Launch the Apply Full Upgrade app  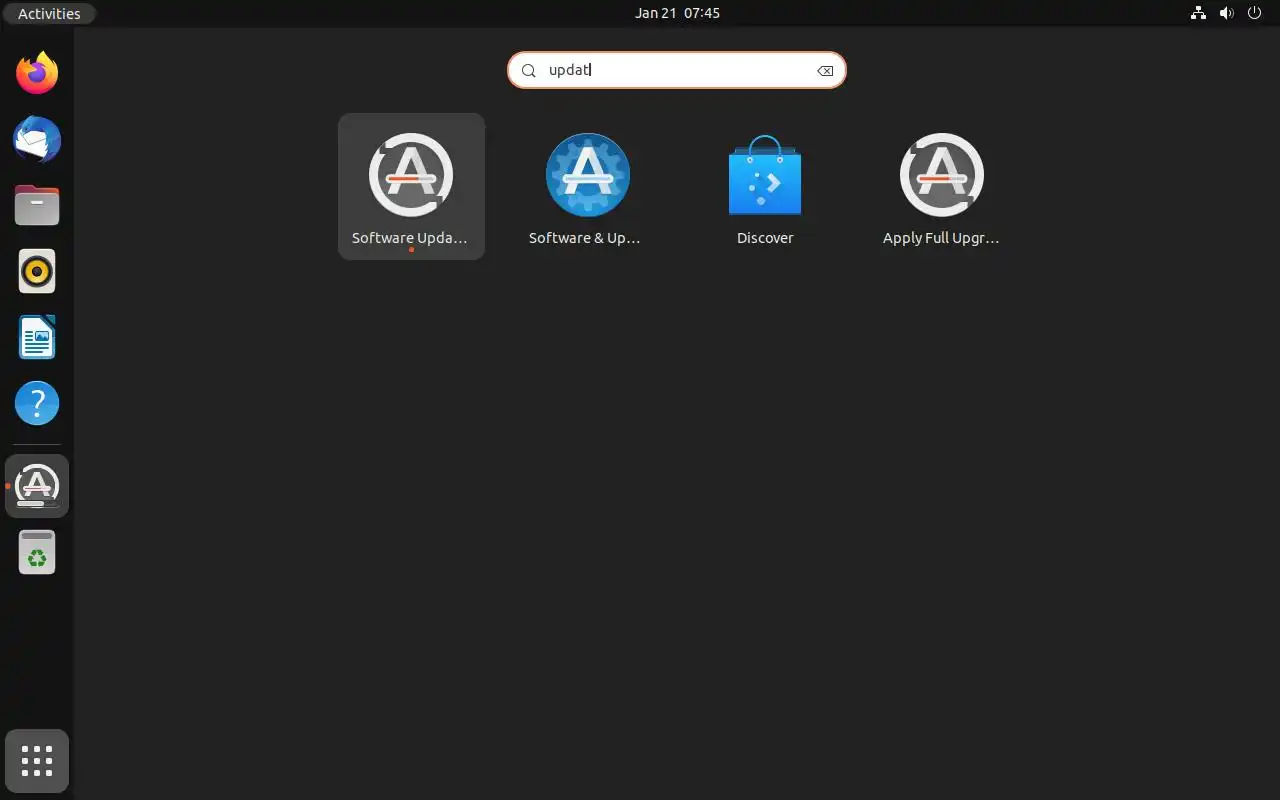(x=941, y=187)
